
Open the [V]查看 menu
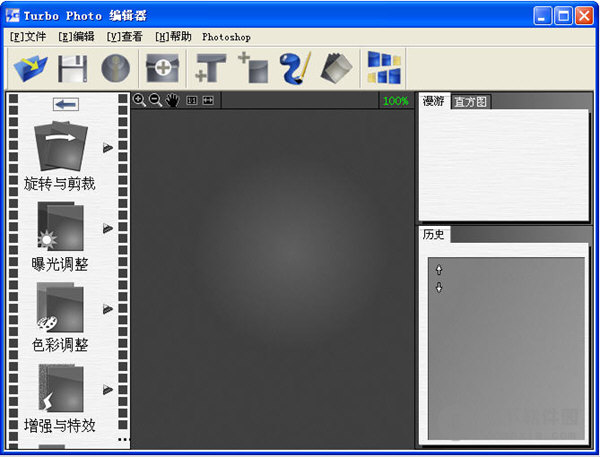[x=124, y=37]
